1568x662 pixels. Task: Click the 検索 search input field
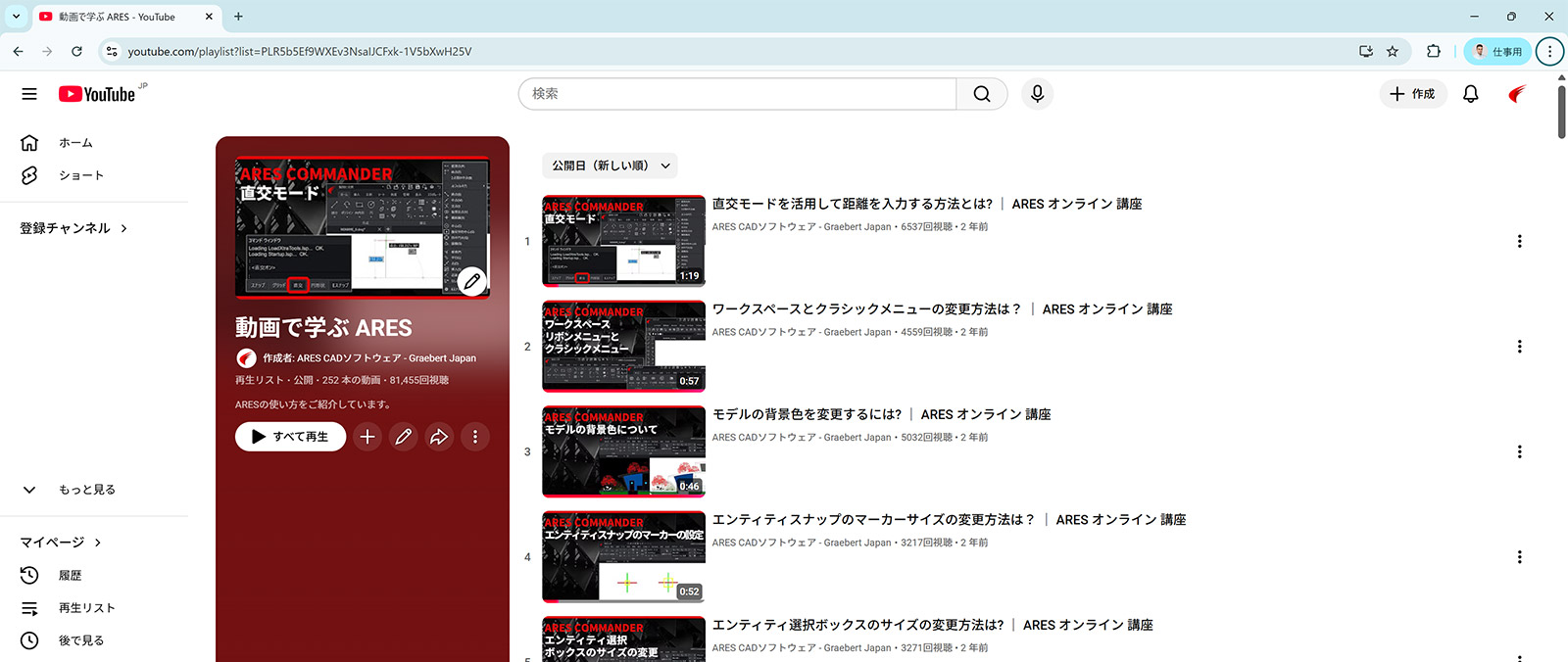(737, 94)
